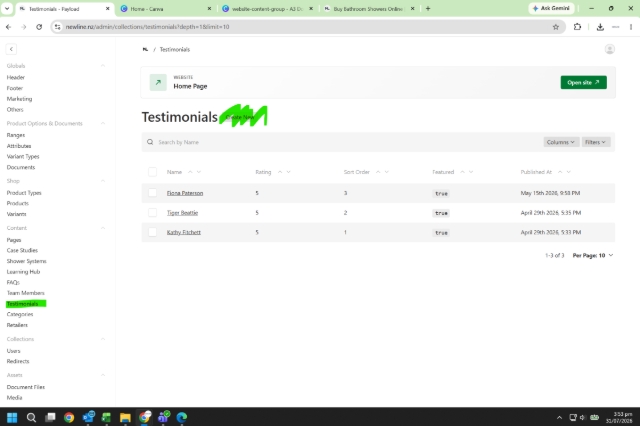This screenshot has height=426, width=640.
Task: Collapse the Assets sidebar group
Action: click(x=103, y=375)
